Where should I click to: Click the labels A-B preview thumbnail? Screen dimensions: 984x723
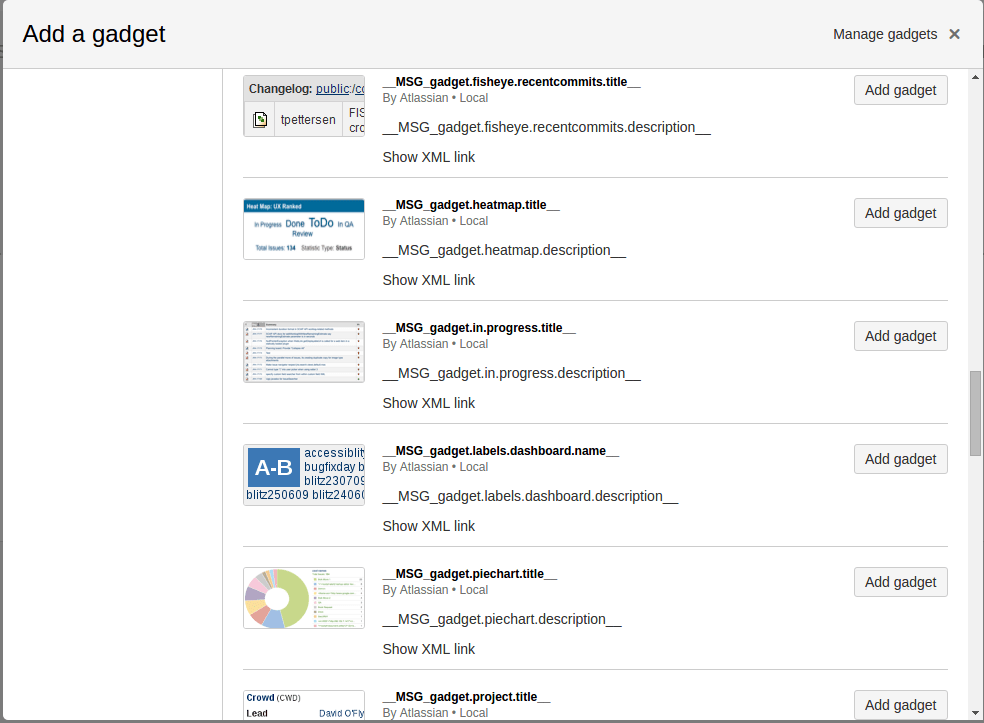click(304, 475)
